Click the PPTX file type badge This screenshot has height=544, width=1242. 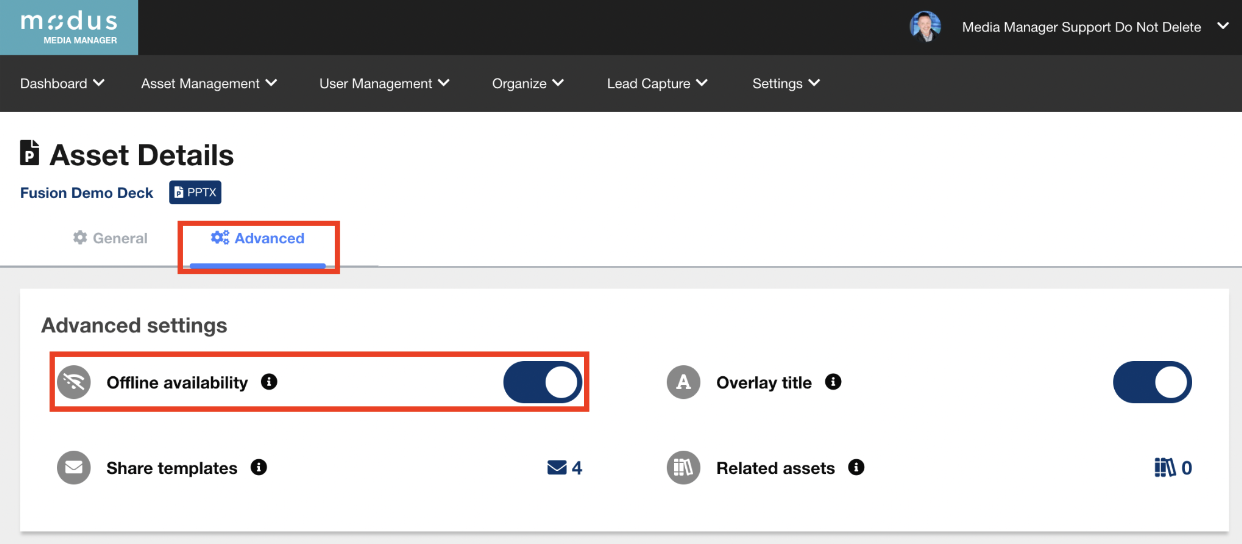(x=195, y=192)
